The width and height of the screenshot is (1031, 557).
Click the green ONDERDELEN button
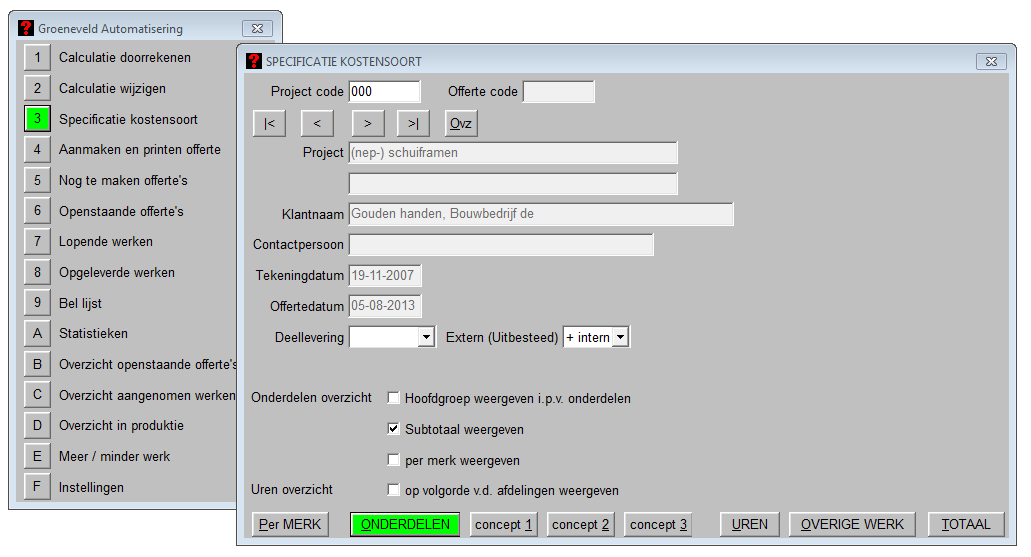coord(405,524)
